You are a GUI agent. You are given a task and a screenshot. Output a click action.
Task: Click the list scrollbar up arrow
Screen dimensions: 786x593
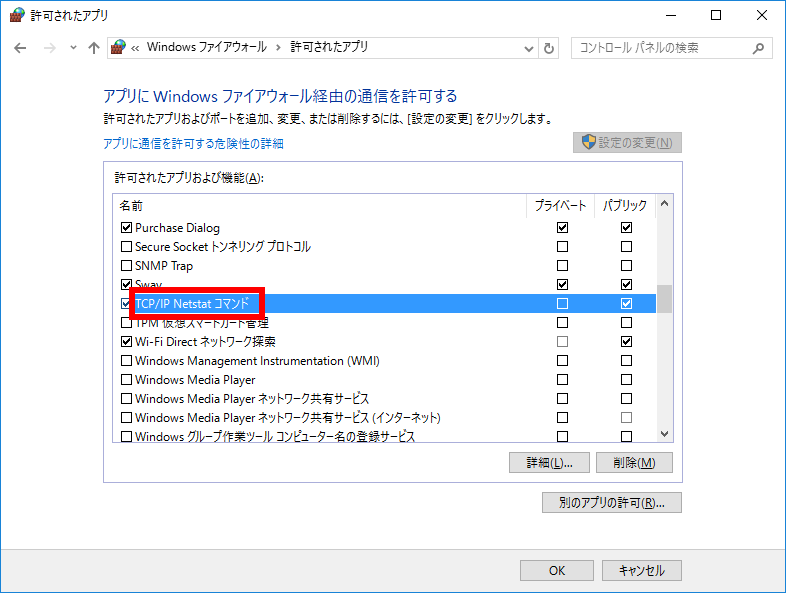[665, 204]
